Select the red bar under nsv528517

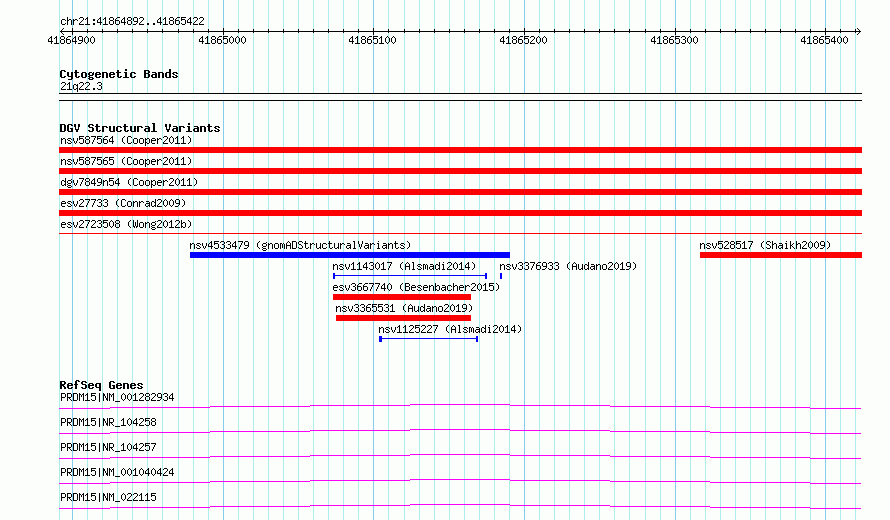pyautogui.click(x=781, y=255)
